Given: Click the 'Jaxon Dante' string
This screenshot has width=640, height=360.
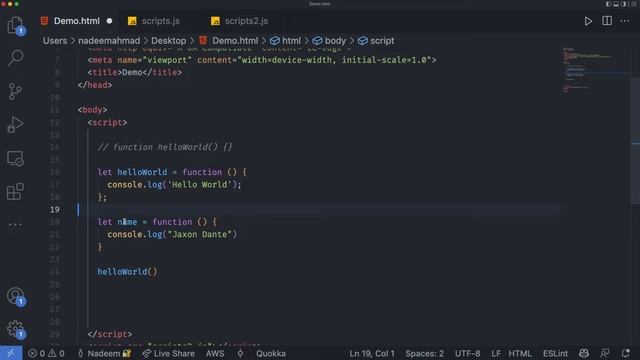Looking at the screenshot, I should [x=200, y=234].
